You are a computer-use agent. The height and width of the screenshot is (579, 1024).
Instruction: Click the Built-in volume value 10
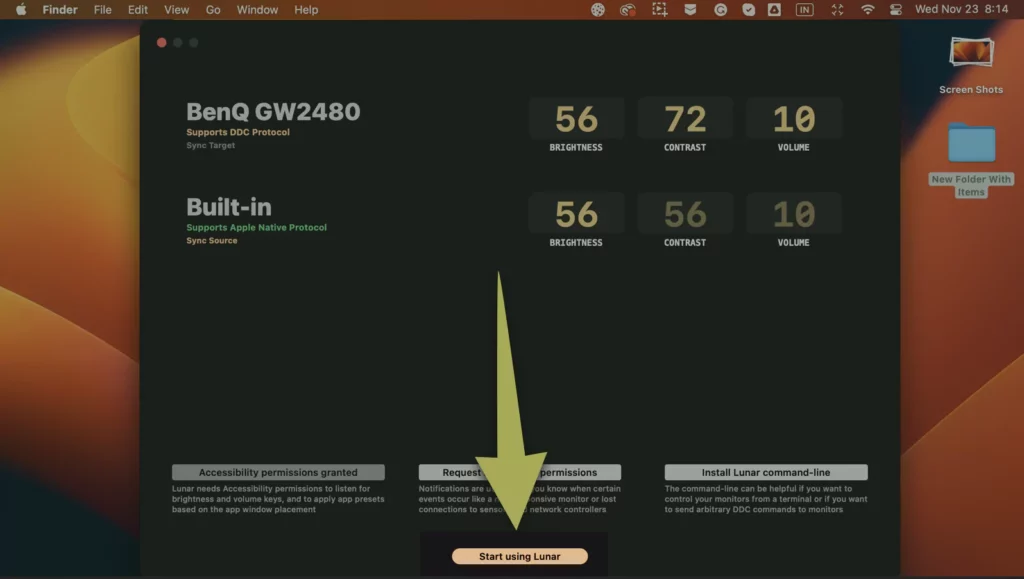pos(794,214)
